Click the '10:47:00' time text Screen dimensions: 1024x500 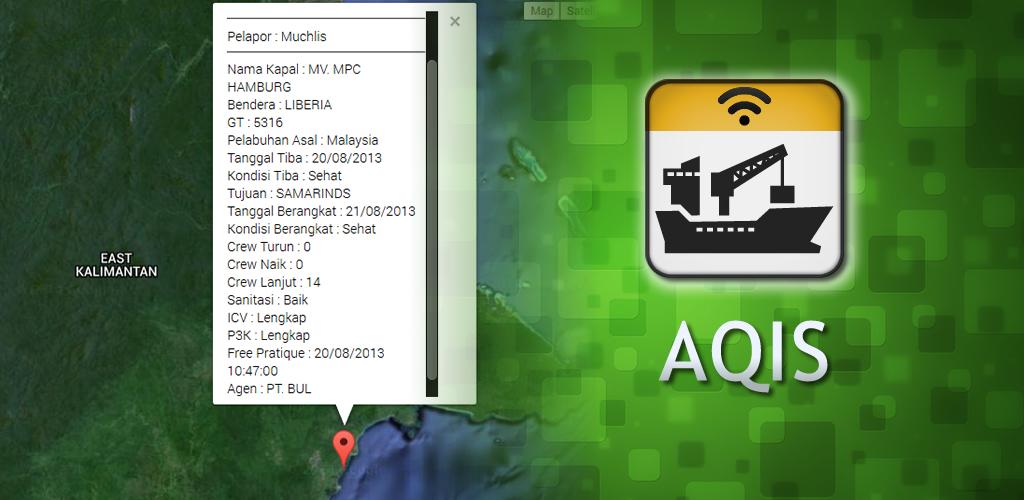252,371
